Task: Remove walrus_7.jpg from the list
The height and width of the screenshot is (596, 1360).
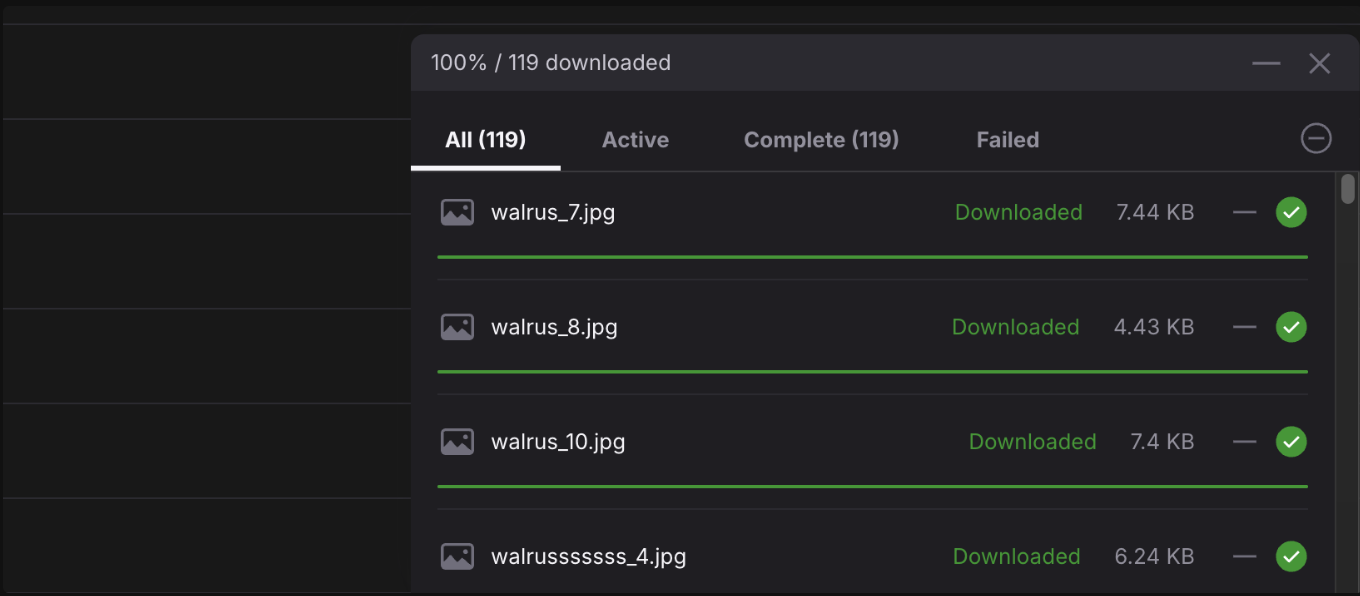Action: pyautogui.click(x=1244, y=212)
